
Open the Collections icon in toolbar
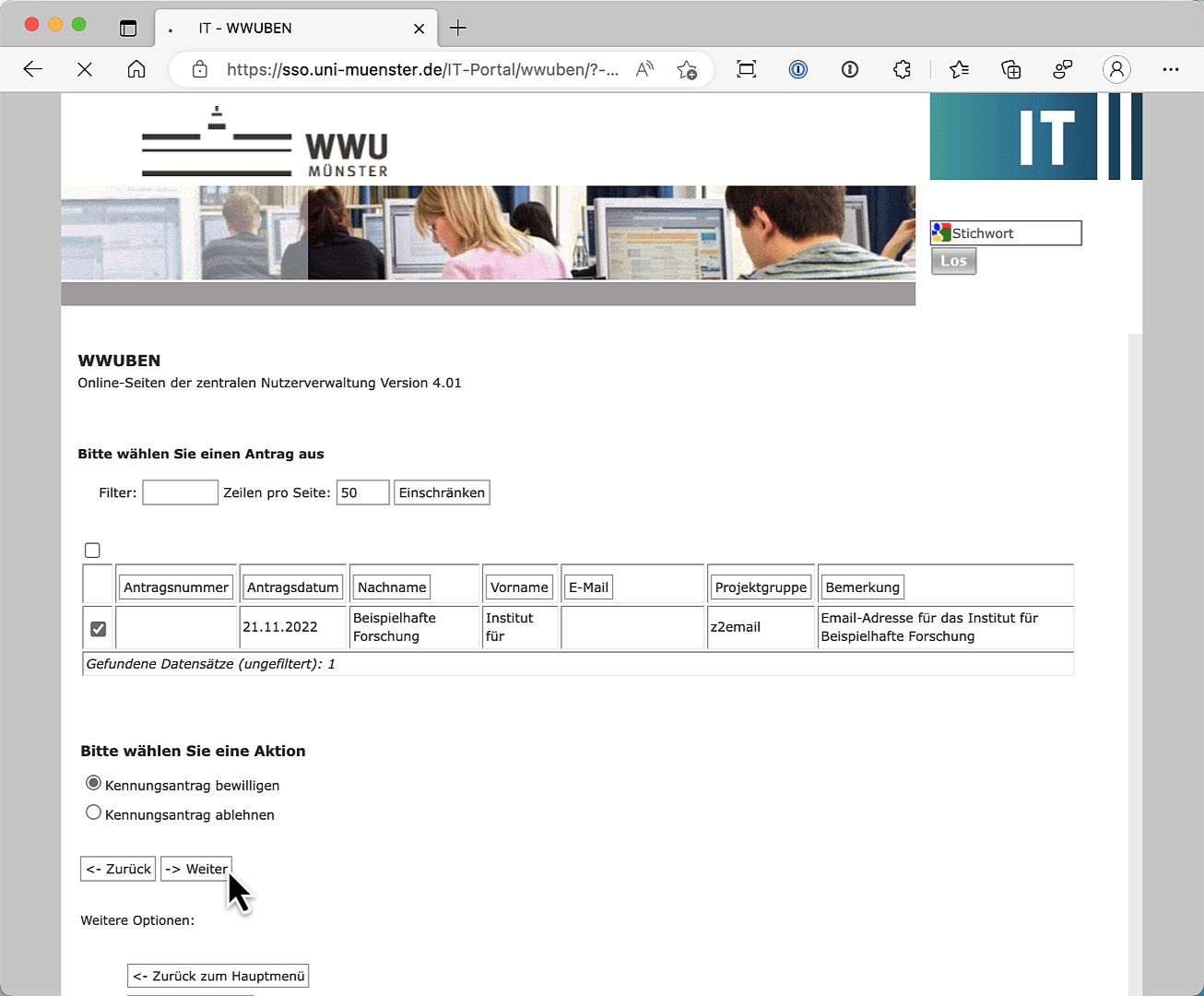pyautogui.click(x=1011, y=69)
